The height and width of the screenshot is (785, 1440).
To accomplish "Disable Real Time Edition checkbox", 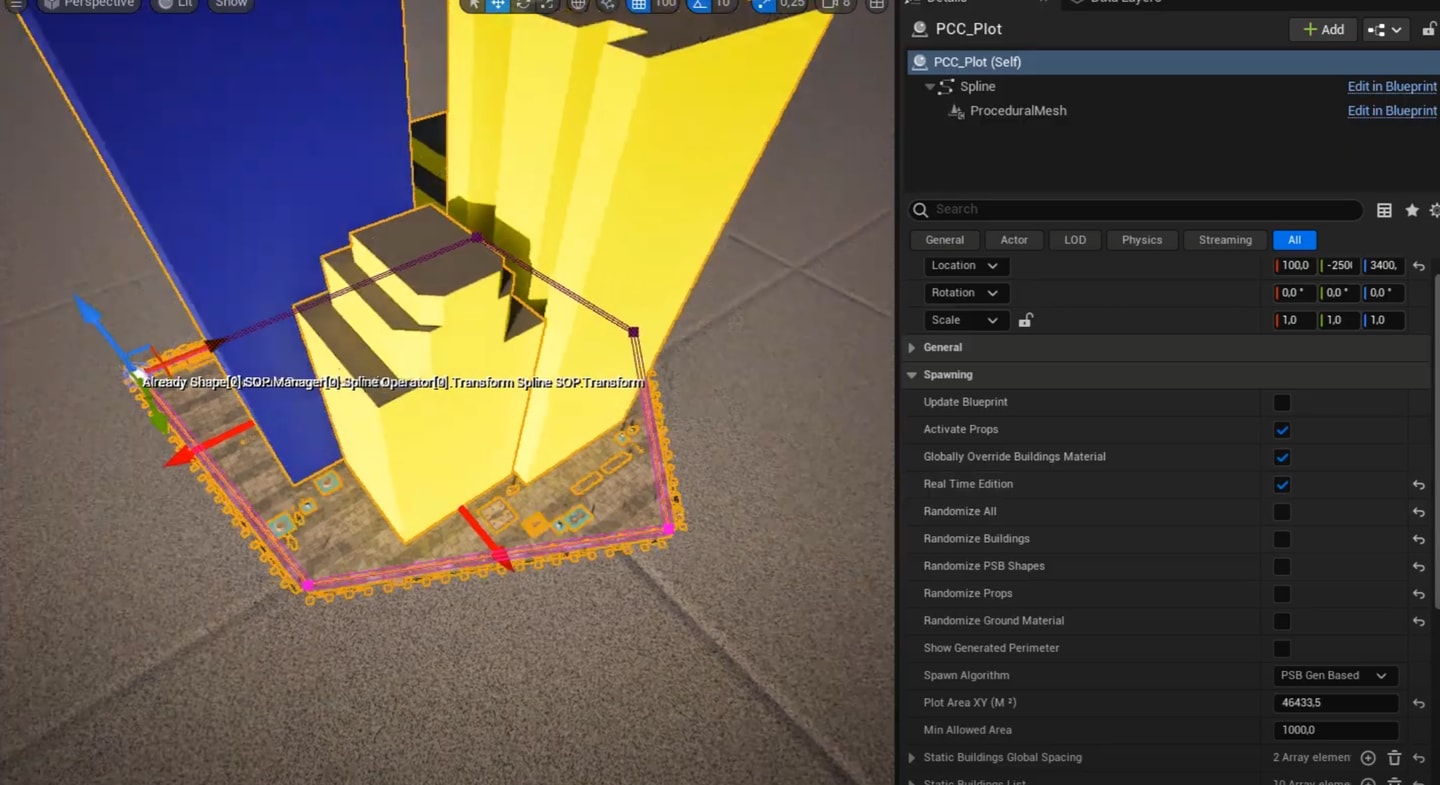I will 1282,485.
